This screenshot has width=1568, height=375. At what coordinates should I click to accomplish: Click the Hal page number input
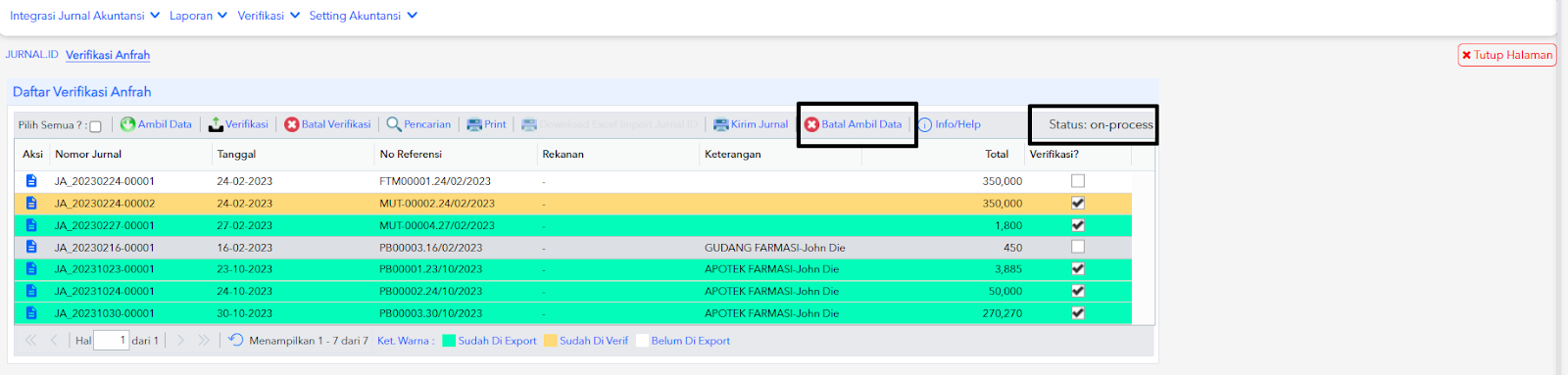pos(111,341)
